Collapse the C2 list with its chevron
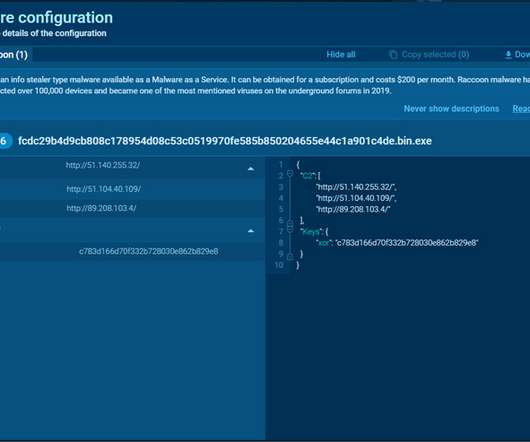 pyautogui.click(x=251, y=169)
